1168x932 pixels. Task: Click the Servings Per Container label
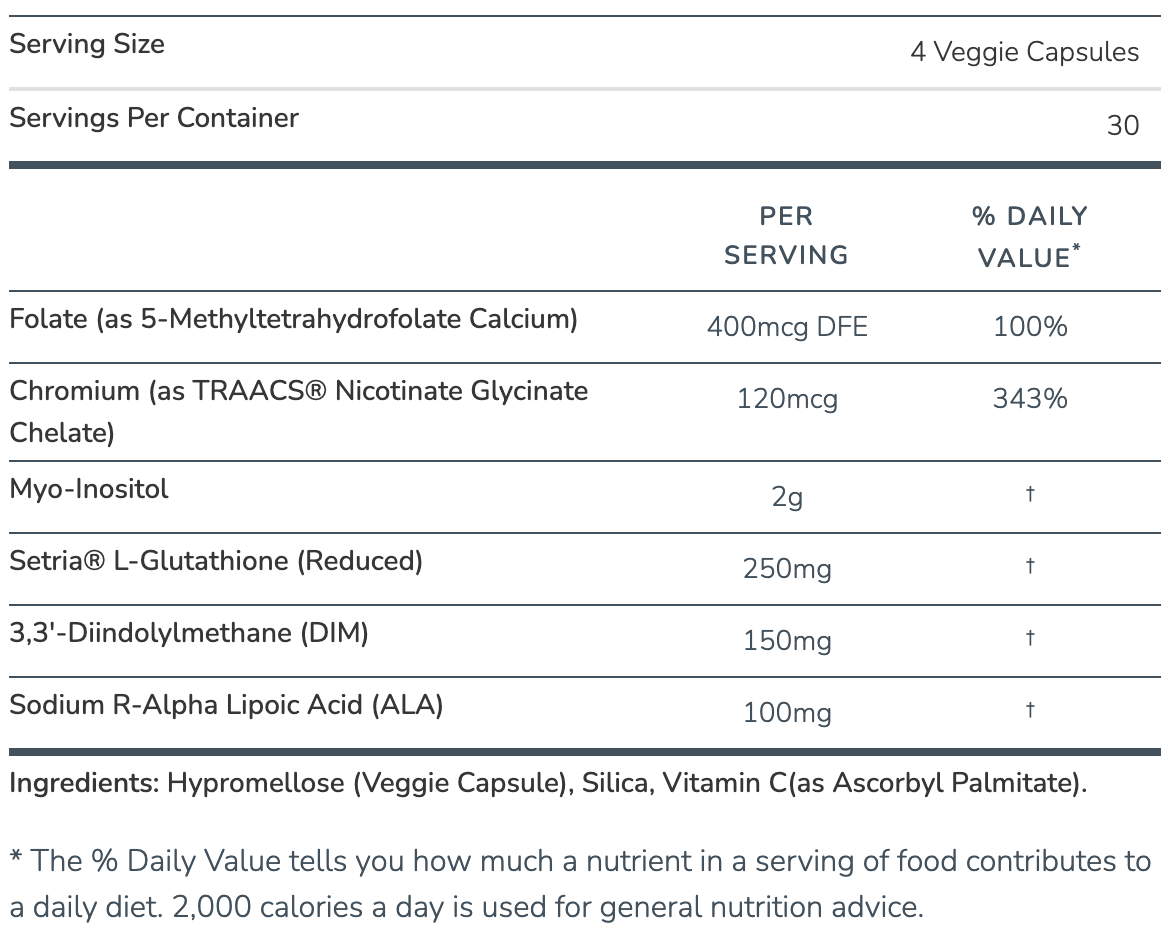(154, 118)
